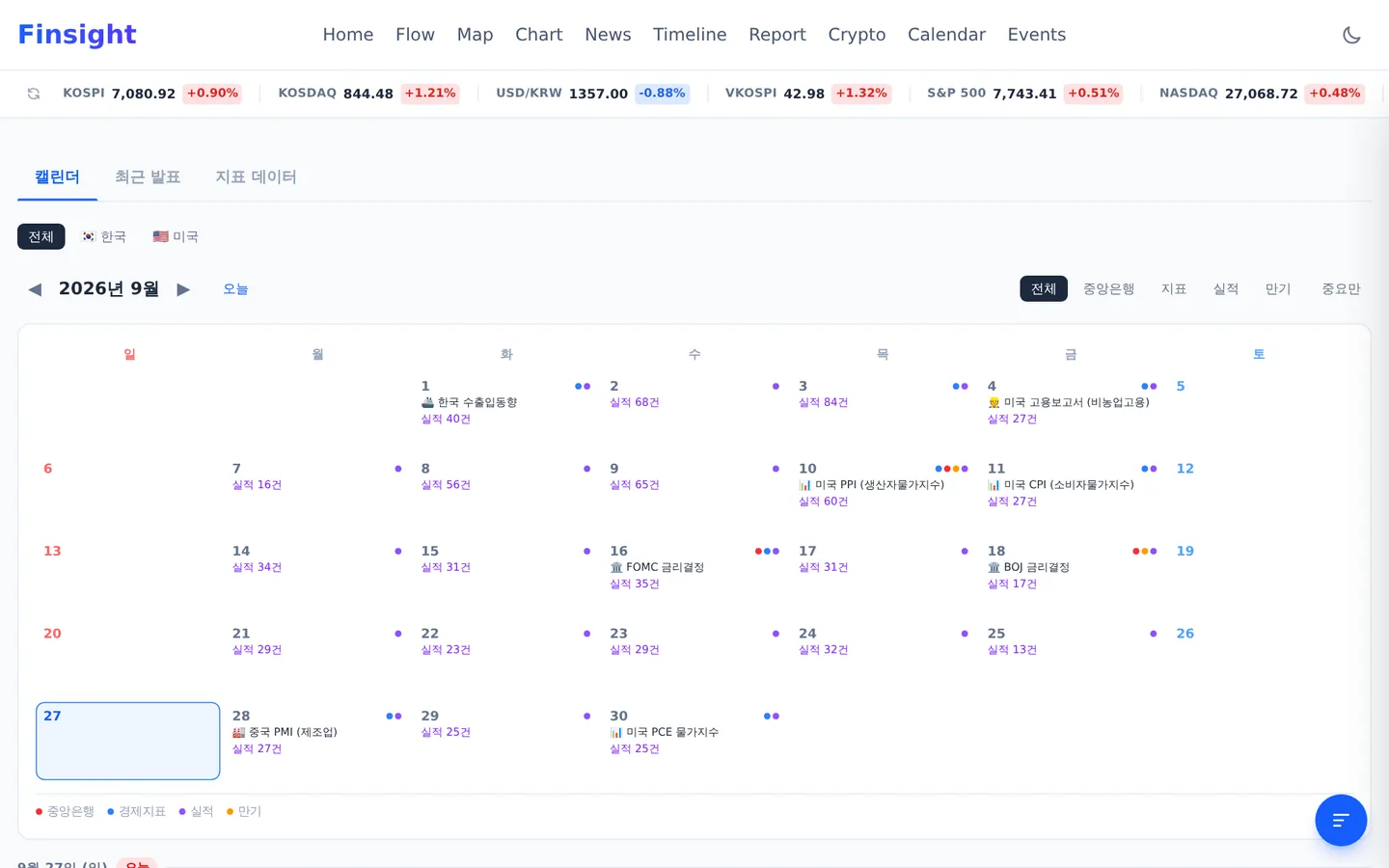Navigate to the Map page
Viewport: 1389px width, 868px height.
pos(475,35)
